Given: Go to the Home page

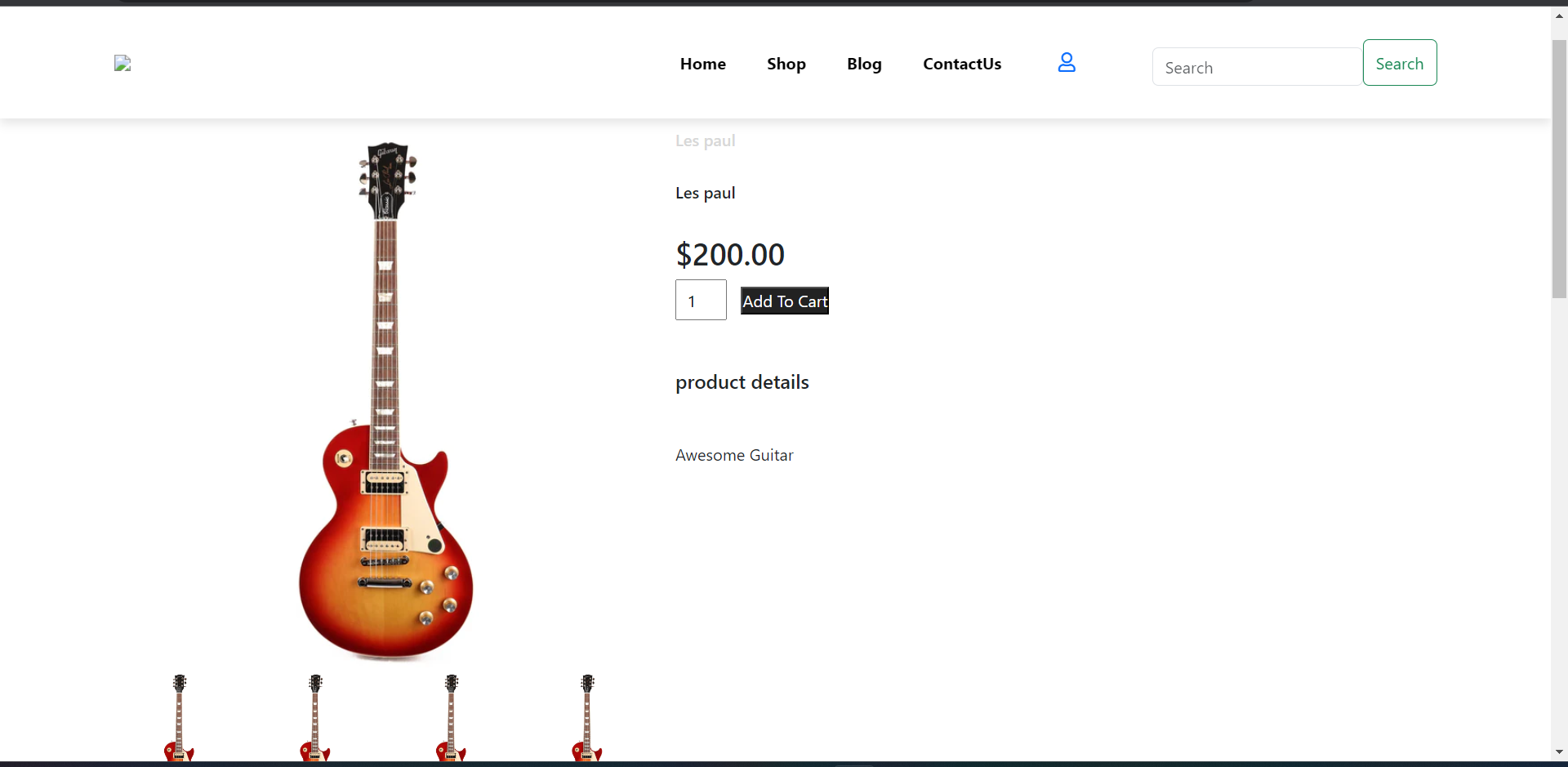Looking at the screenshot, I should (x=702, y=64).
